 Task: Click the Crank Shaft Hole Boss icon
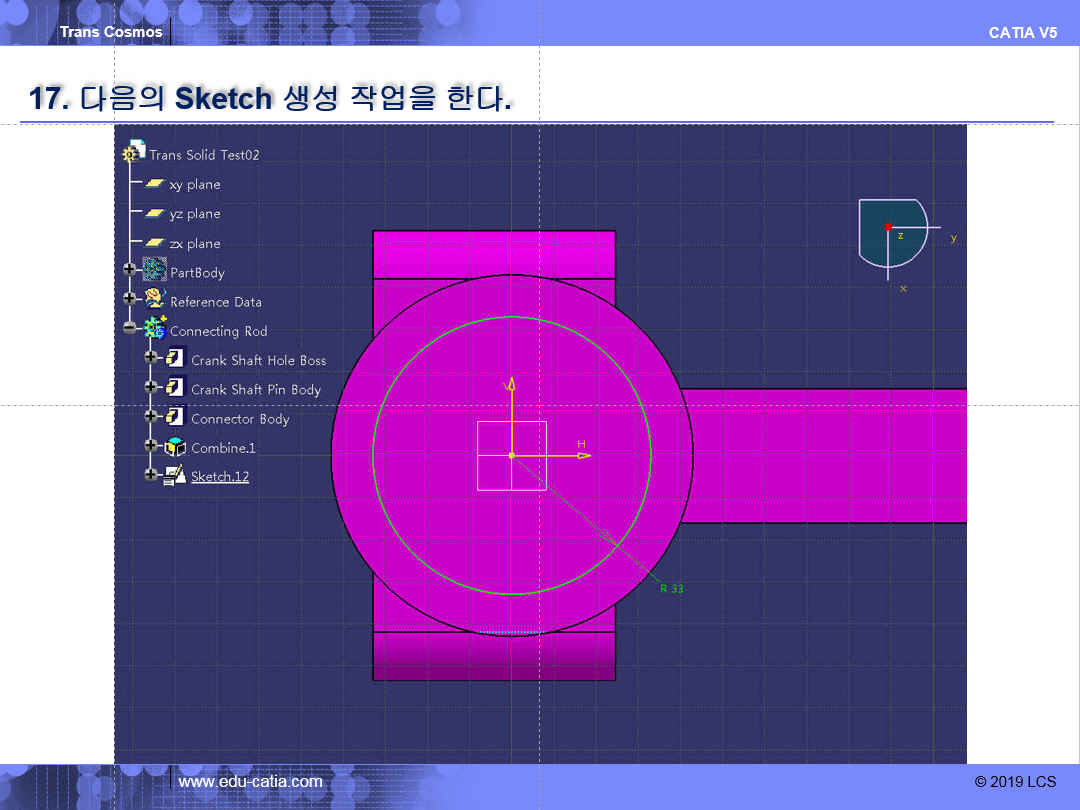click(x=176, y=359)
